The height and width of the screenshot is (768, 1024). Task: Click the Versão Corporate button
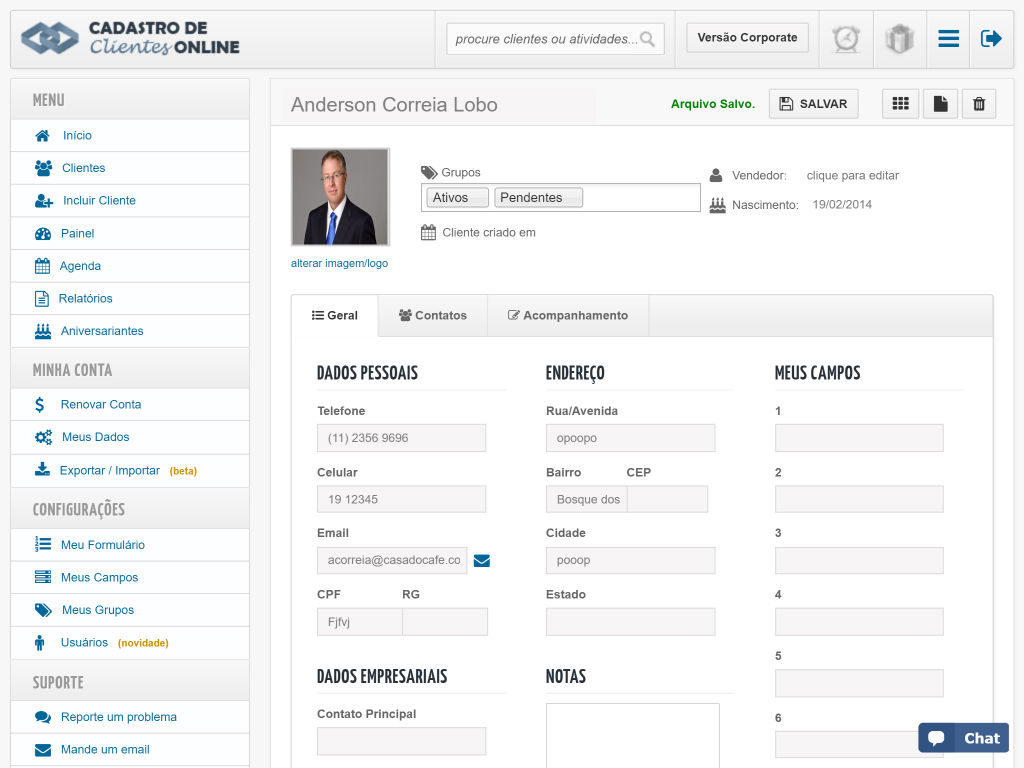tap(747, 38)
